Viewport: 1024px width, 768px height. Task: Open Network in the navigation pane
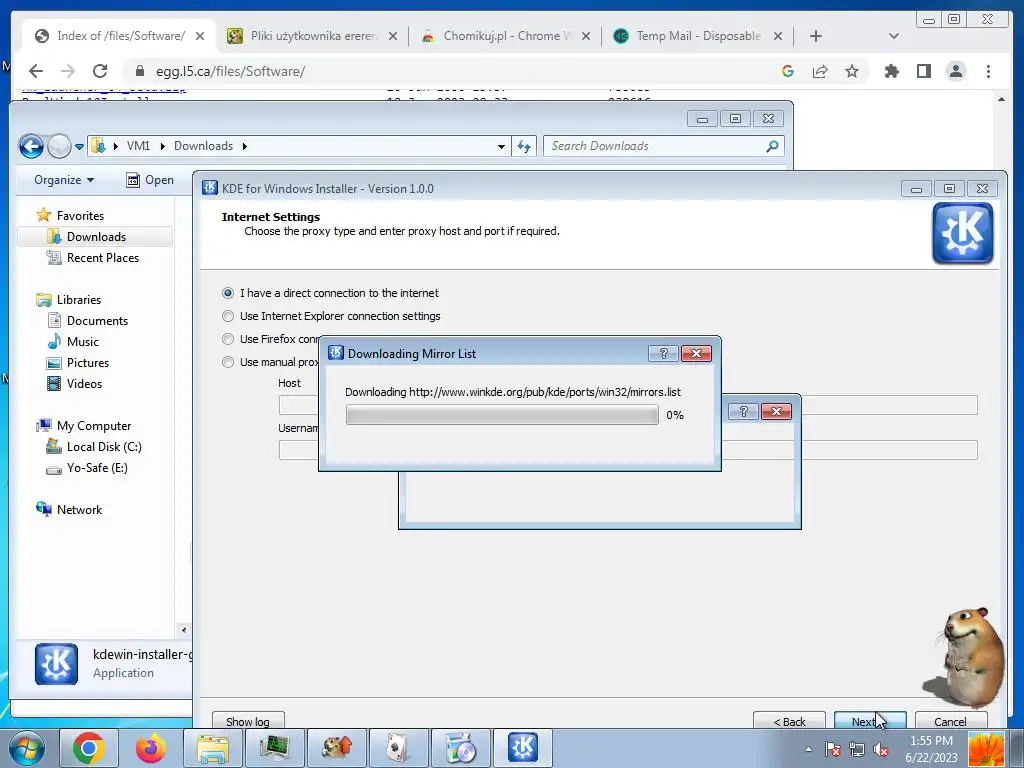pyautogui.click(x=79, y=509)
